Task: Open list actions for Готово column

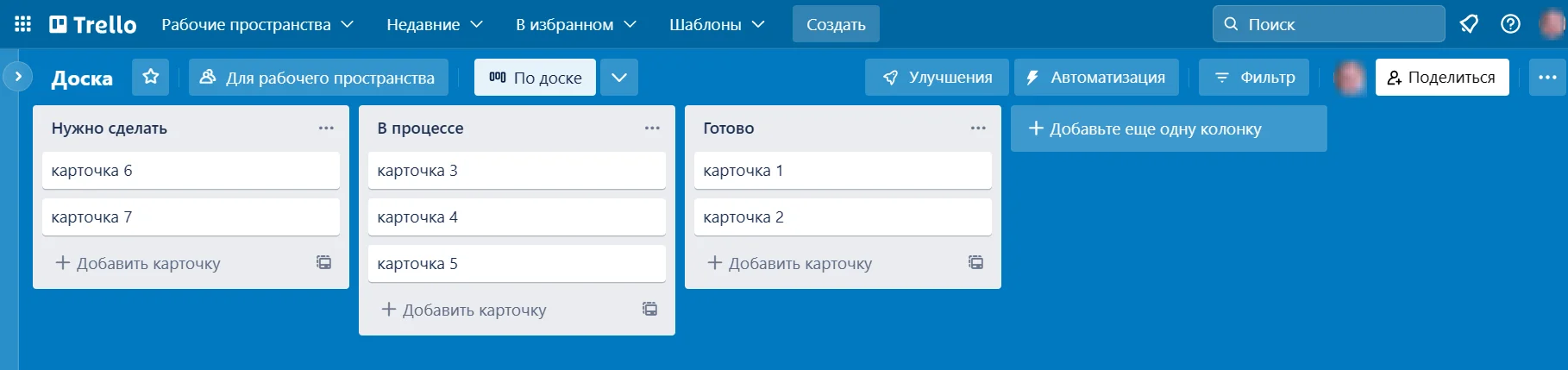Action: (978, 128)
